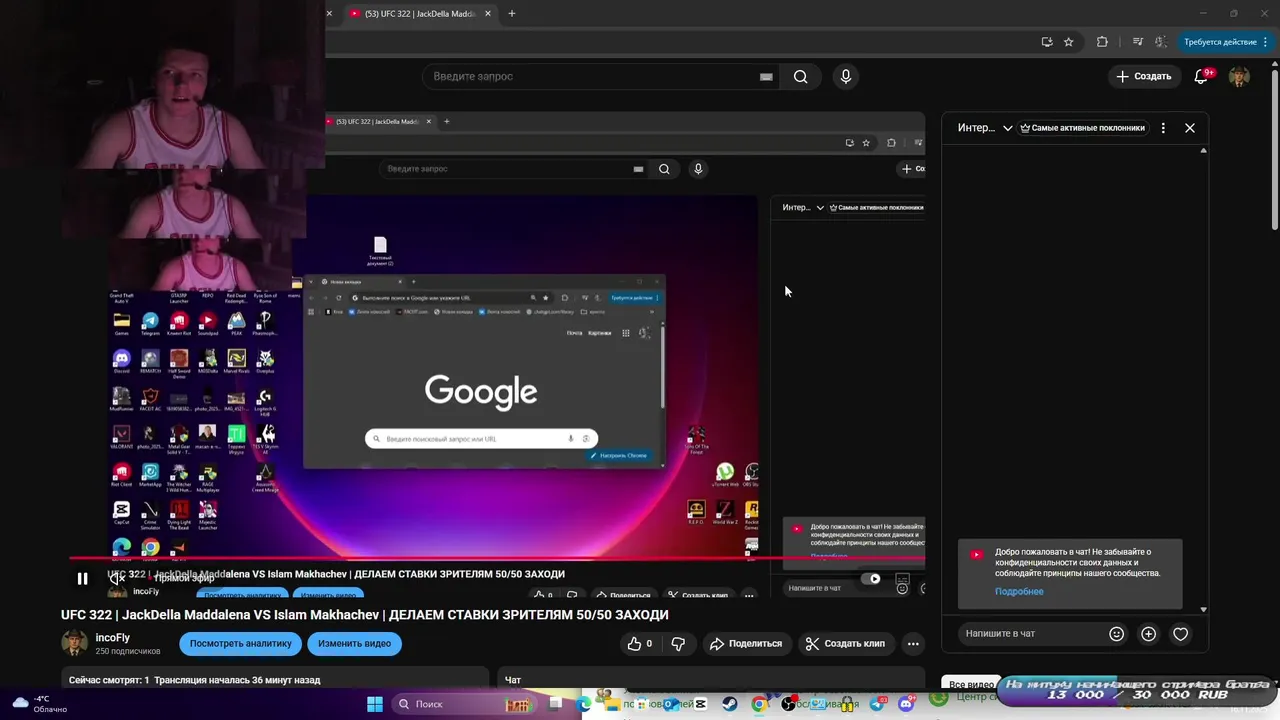Like the video with thumbs up
This screenshot has height=720, width=1280.
640,643
